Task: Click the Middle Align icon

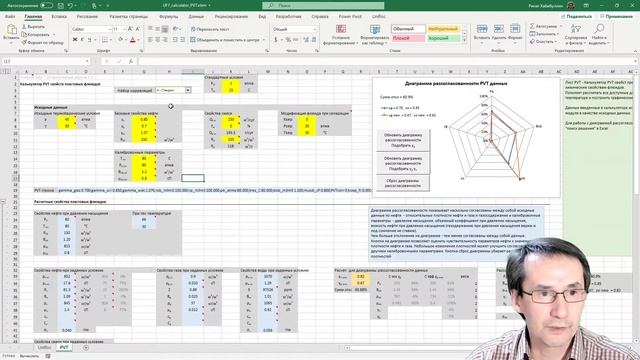Action: (x=158, y=29)
